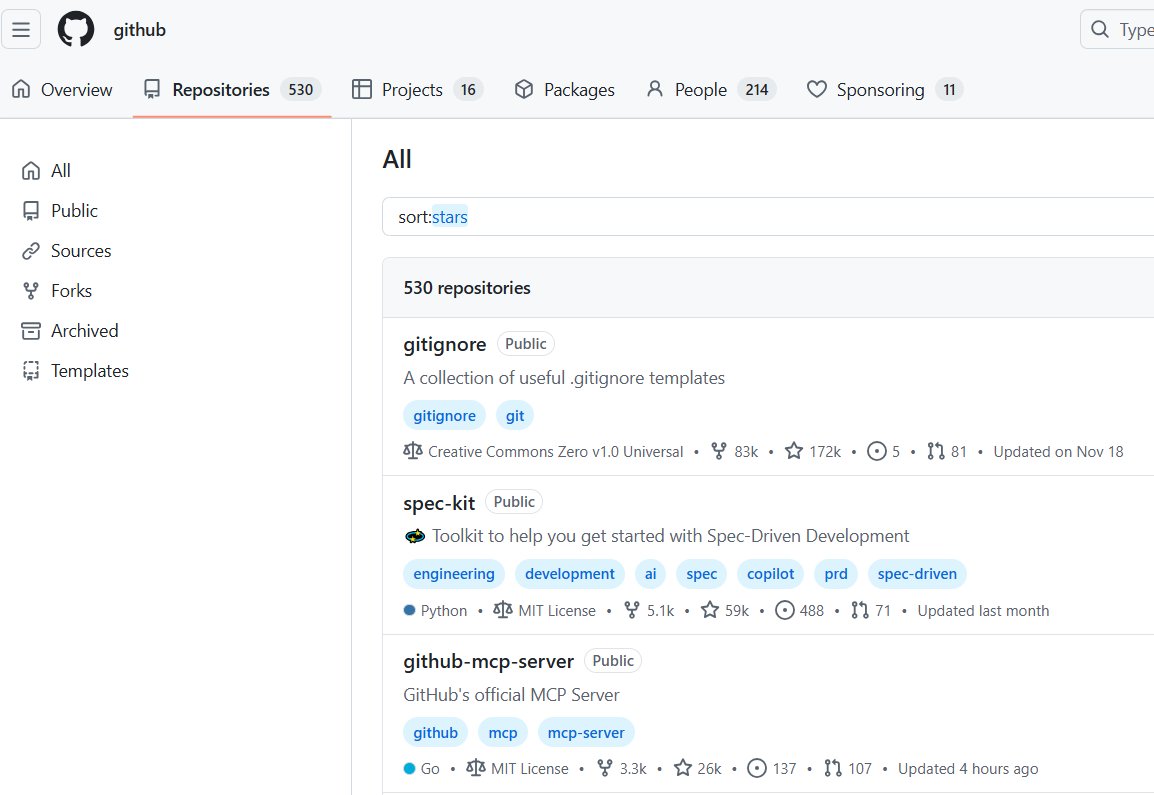View the Sponsoring tab
The height and width of the screenshot is (795, 1154).
click(x=885, y=90)
